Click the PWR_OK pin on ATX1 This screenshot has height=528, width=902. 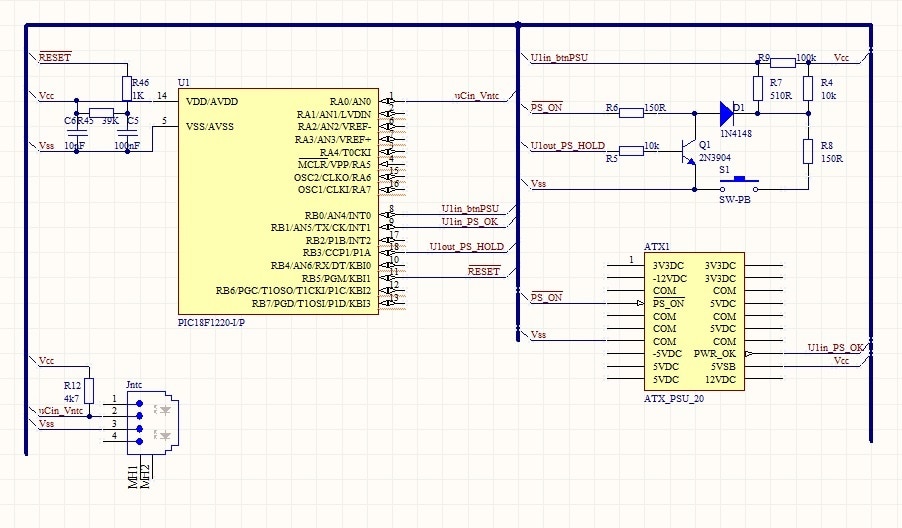coord(716,353)
